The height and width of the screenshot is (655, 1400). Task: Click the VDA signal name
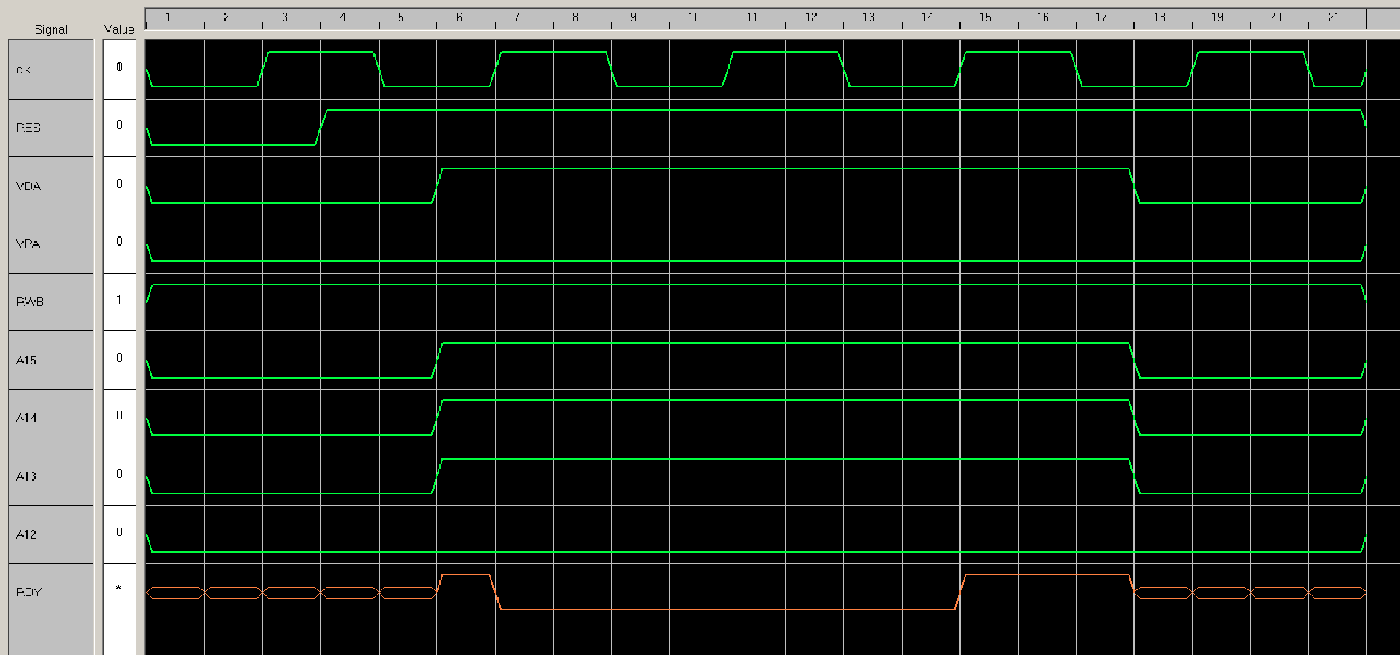[50, 185]
